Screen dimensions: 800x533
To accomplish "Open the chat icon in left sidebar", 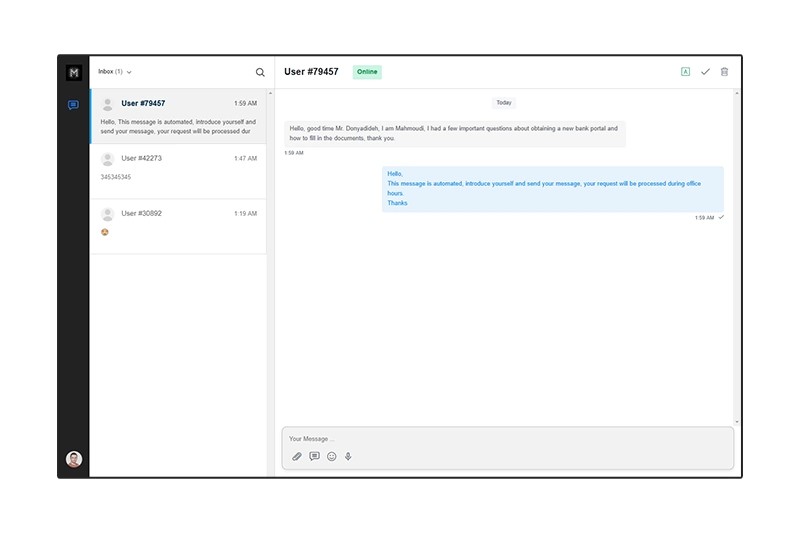I will pyautogui.click(x=73, y=105).
